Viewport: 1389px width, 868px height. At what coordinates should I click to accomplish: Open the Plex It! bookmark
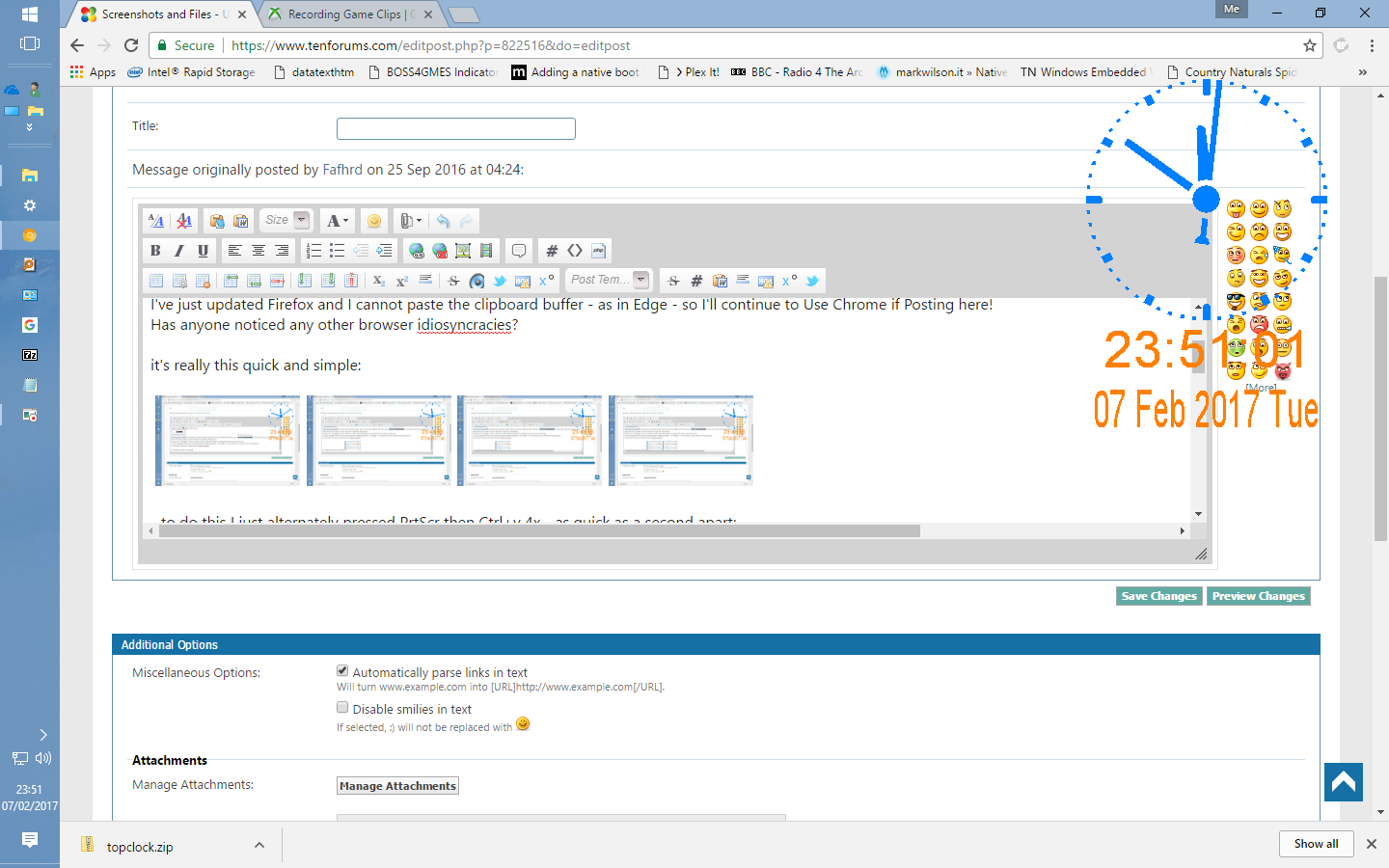689,72
